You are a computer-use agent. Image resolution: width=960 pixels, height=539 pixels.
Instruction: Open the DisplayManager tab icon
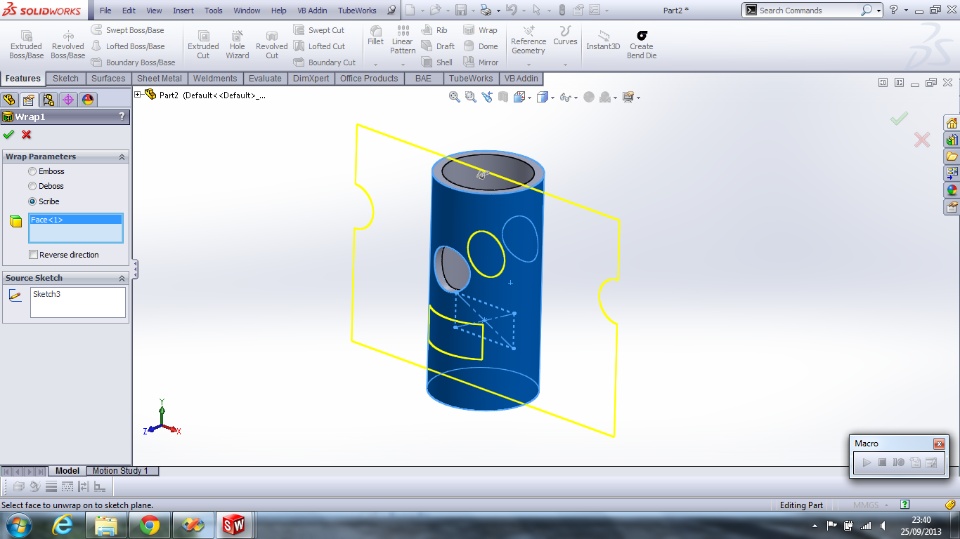(88, 100)
